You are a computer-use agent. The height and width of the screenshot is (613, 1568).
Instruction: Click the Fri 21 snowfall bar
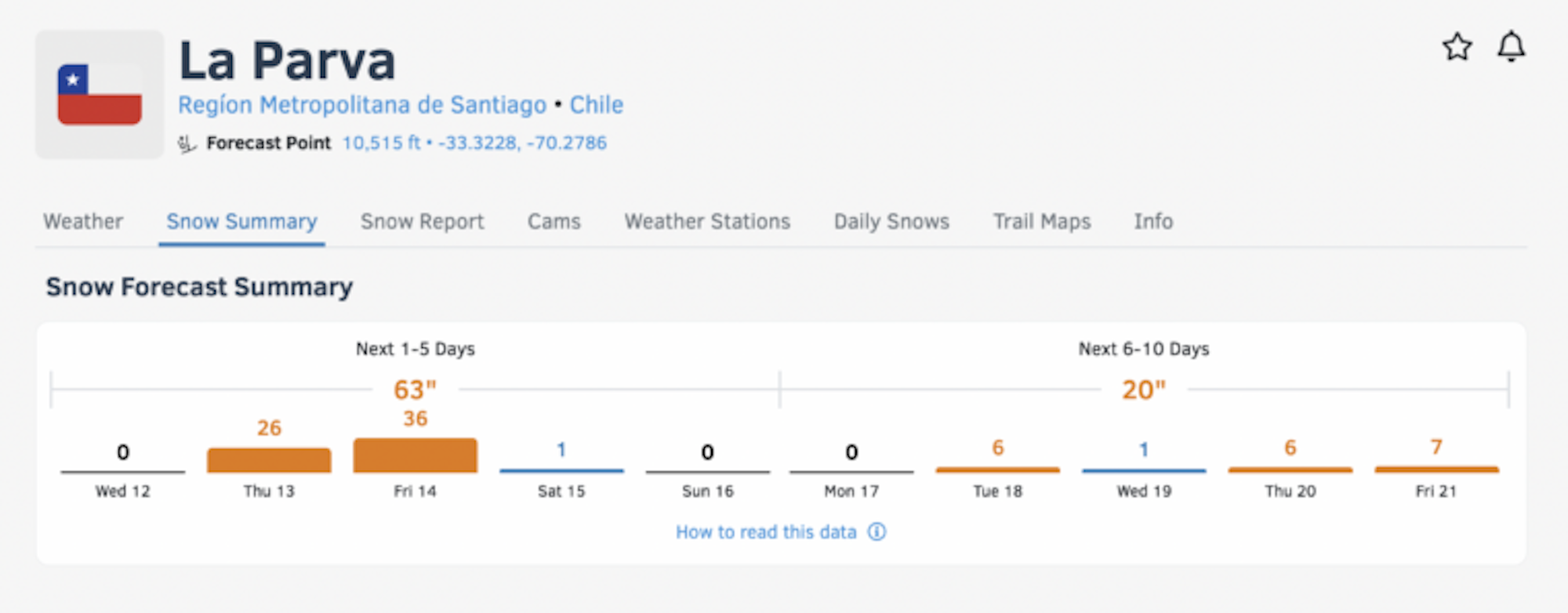point(1436,470)
